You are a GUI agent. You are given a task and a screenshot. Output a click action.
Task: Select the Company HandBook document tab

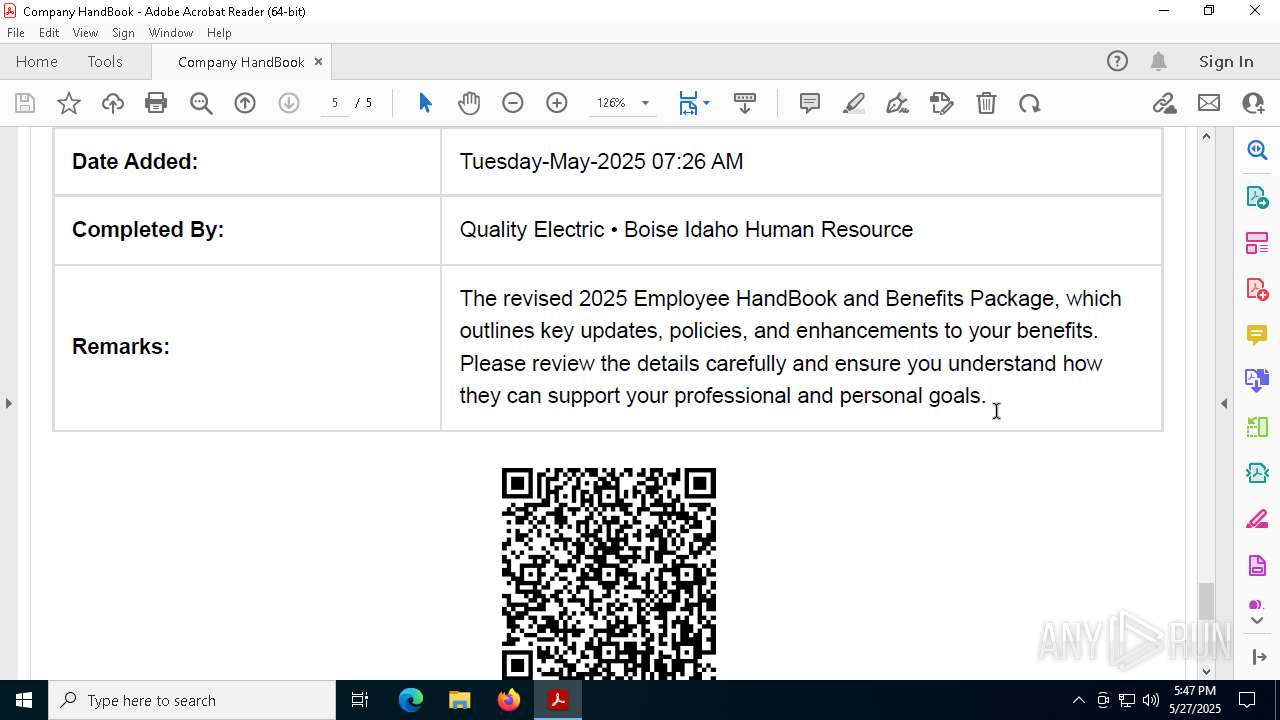[241, 62]
